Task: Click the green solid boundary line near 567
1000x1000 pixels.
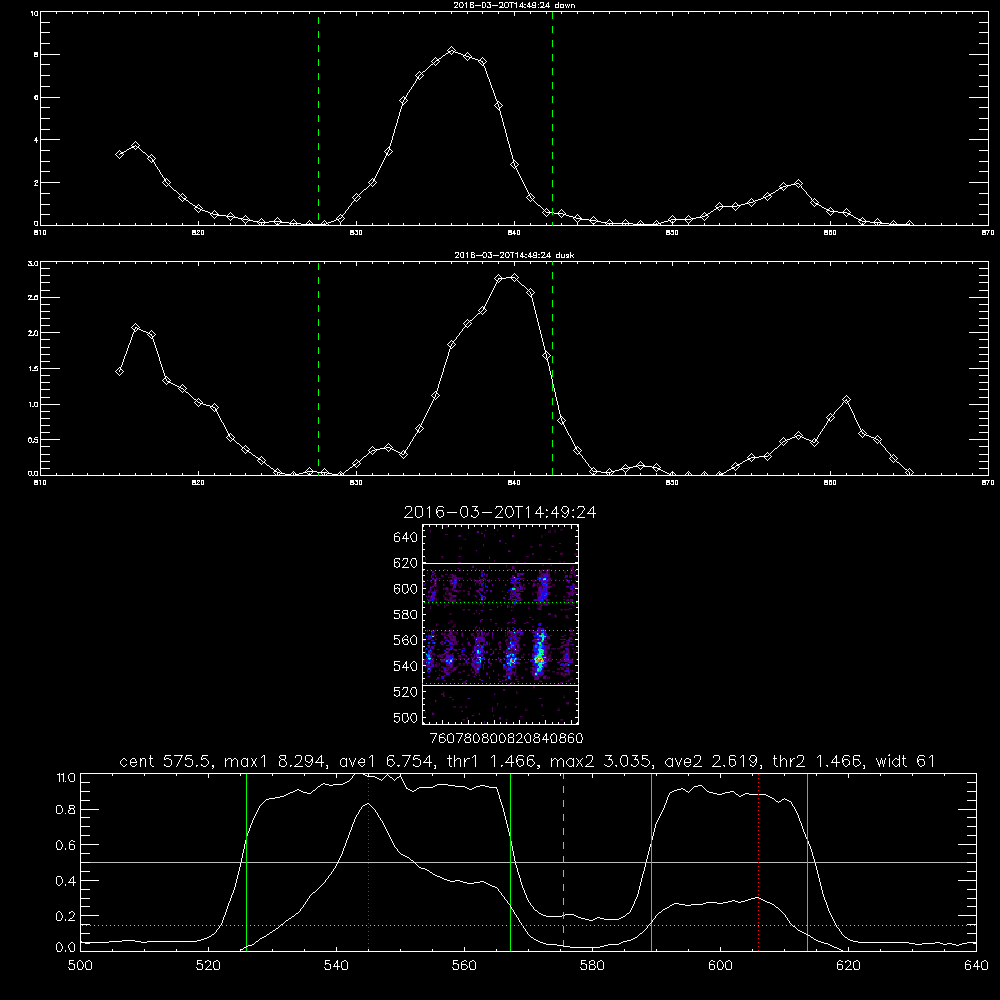Action: point(510,861)
